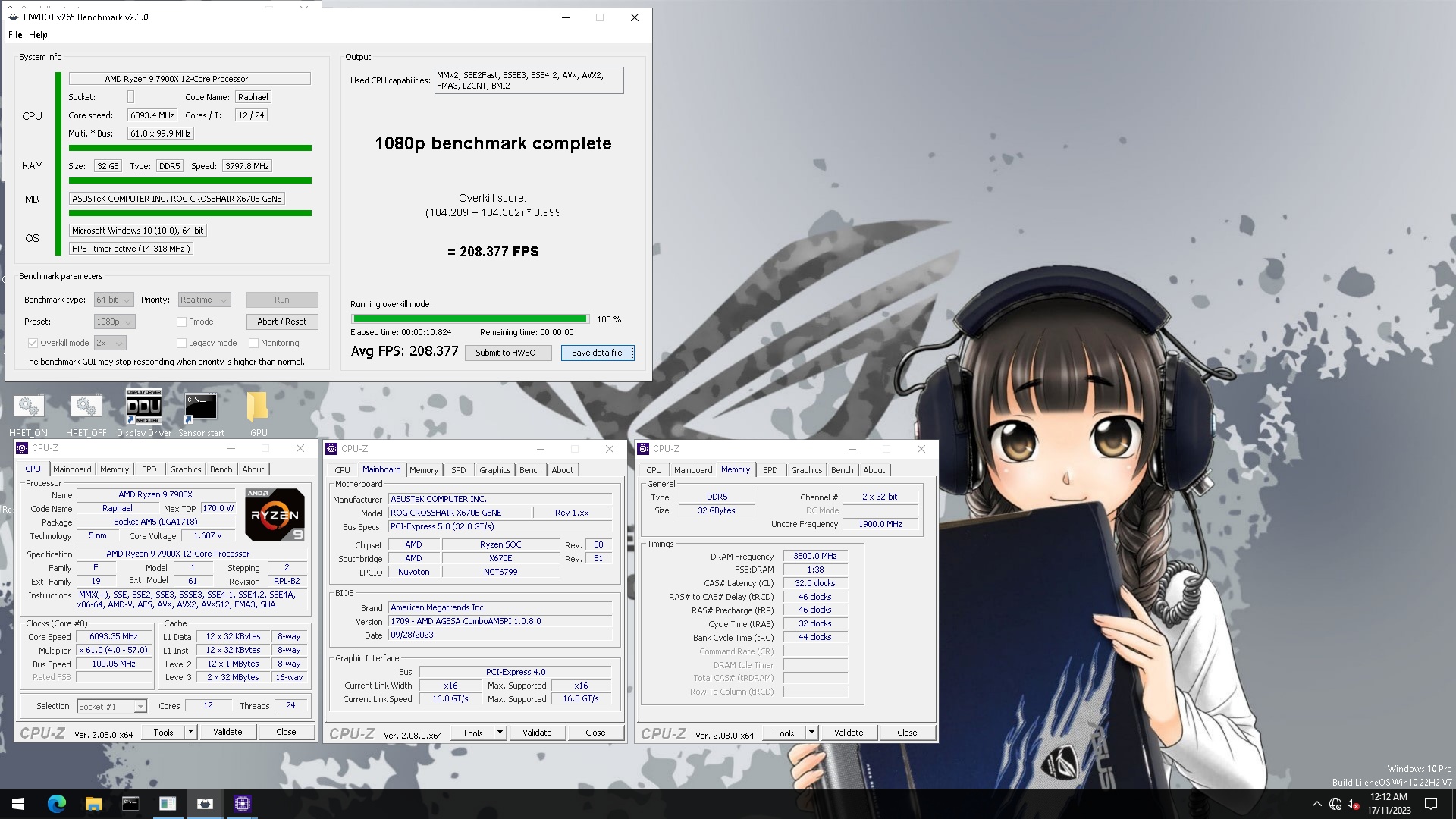Open the Priority Realtime dropdown
This screenshot has width=1456, height=819.
pyautogui.click(x=204, y=300)
